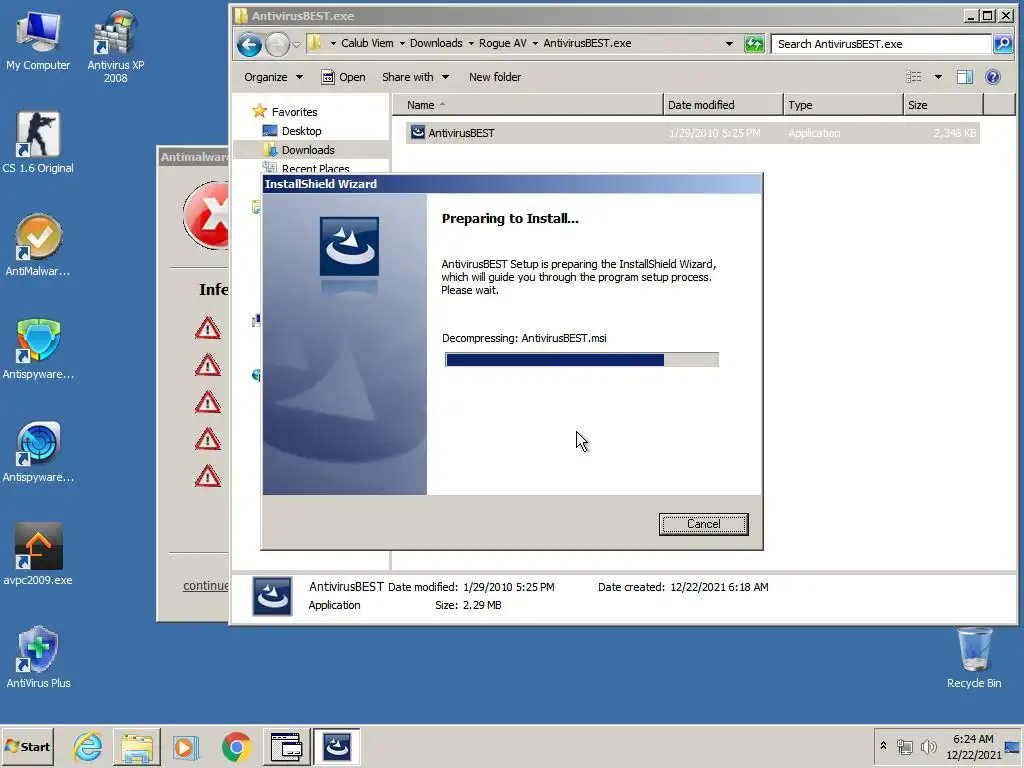
Task: Select the Recycle Bin icon
Action: coord(974,658)
